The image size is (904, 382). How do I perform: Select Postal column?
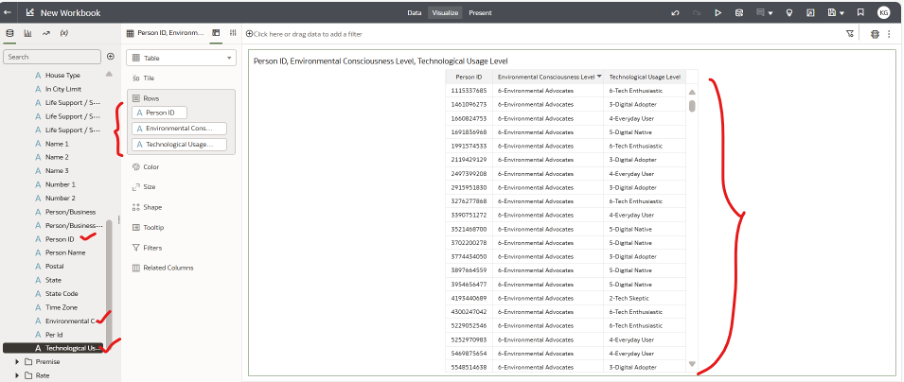pos(54,267)
